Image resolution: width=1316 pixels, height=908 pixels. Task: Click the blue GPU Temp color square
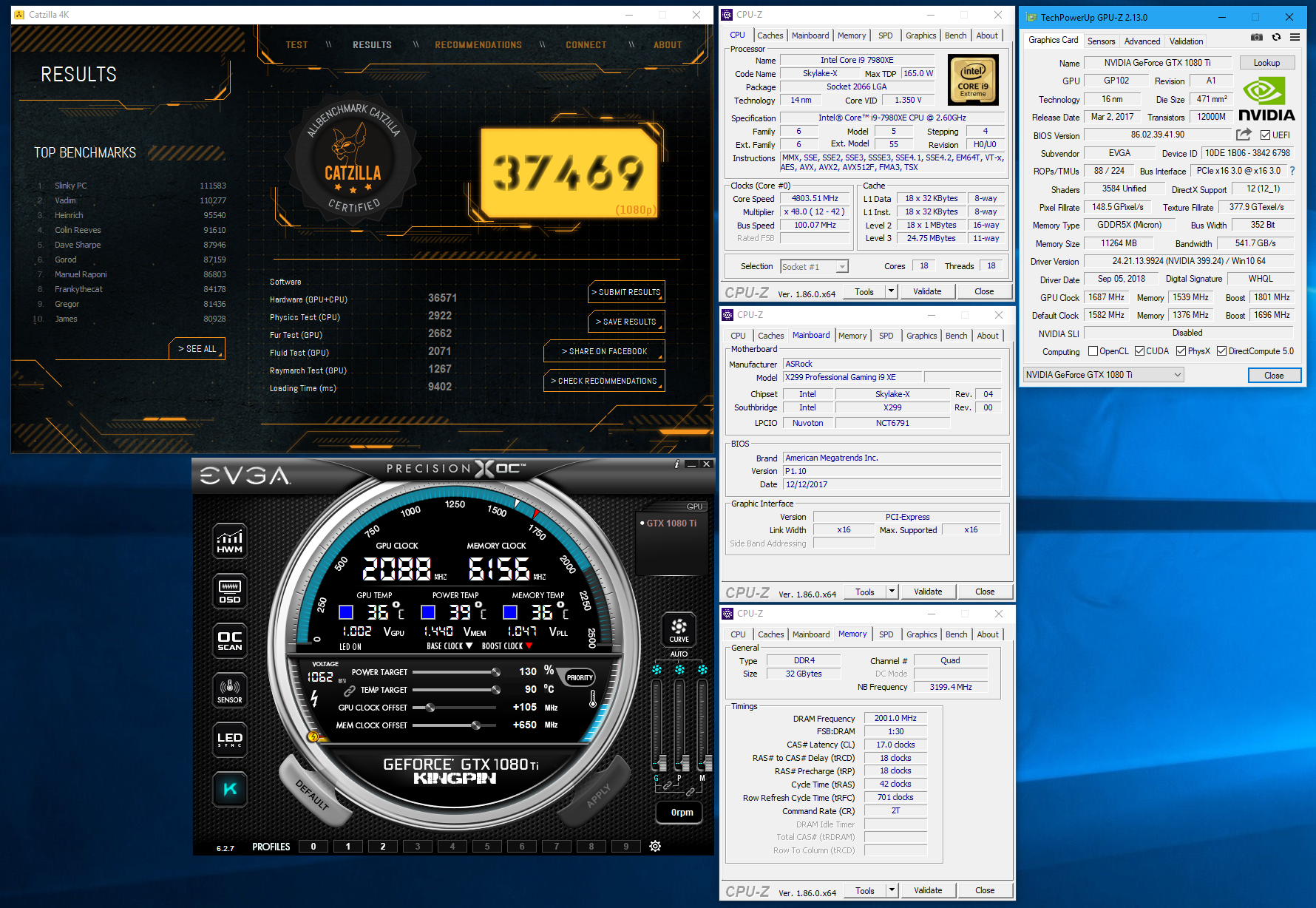tap(346, 612)
